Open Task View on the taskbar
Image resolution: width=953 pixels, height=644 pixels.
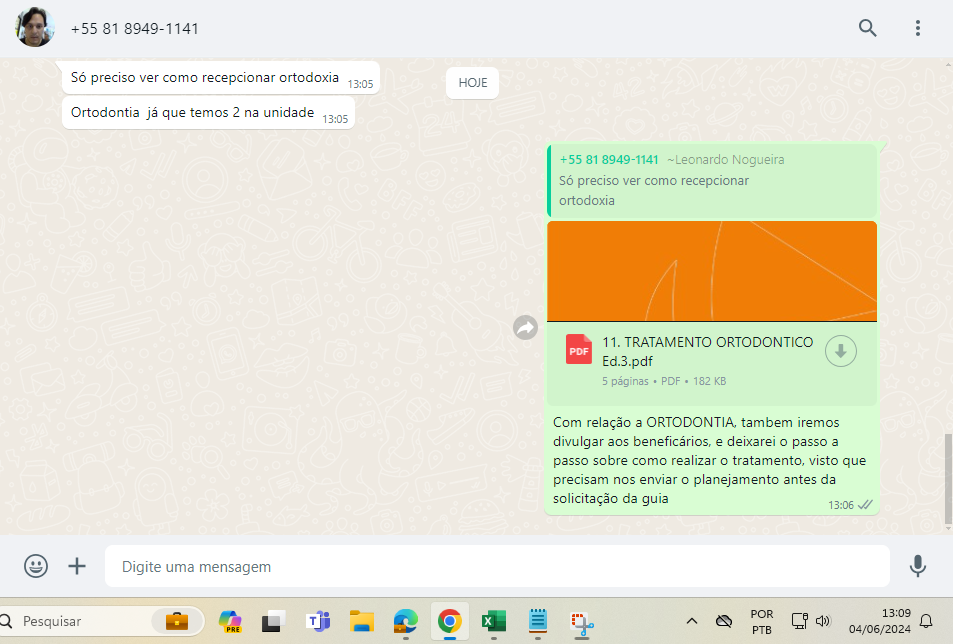tap(274, 621)
